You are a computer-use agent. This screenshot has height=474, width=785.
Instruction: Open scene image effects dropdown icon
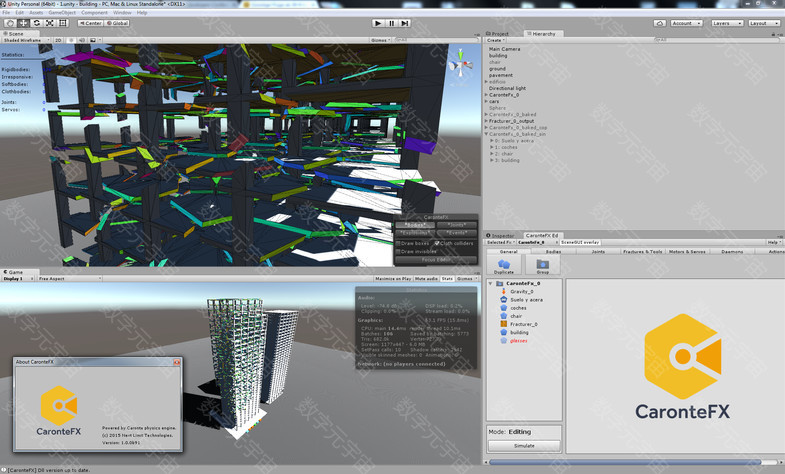tap(94, 40)
